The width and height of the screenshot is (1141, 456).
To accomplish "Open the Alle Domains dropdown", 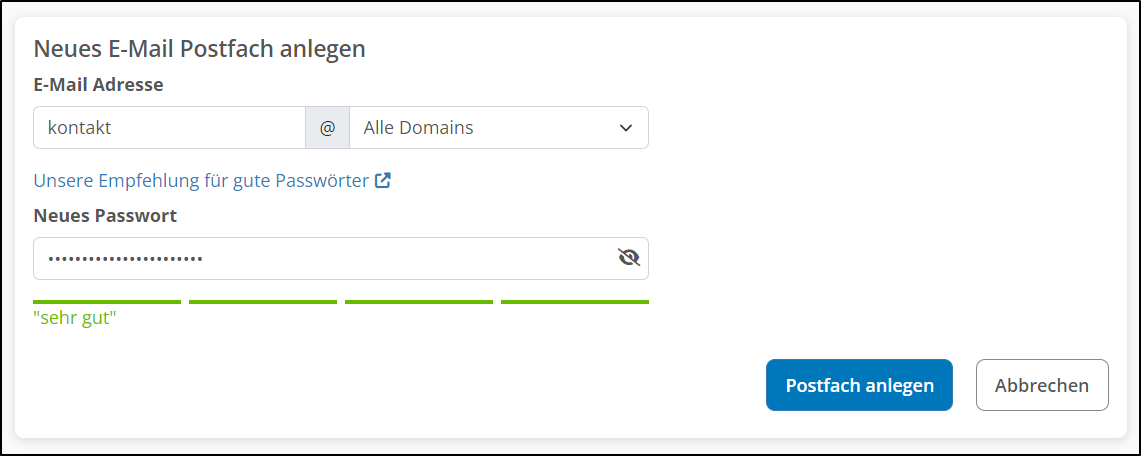I will pos(498,128).
